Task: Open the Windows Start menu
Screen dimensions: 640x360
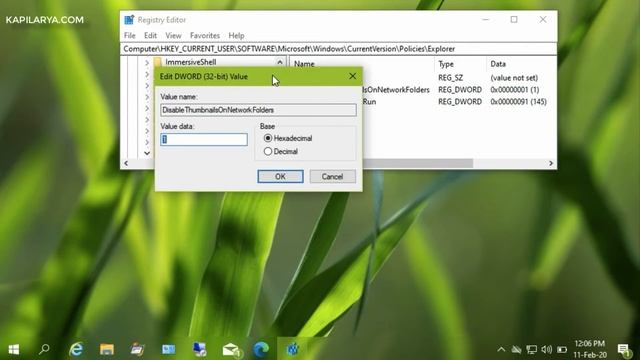Action: click(x=13, y=349)
